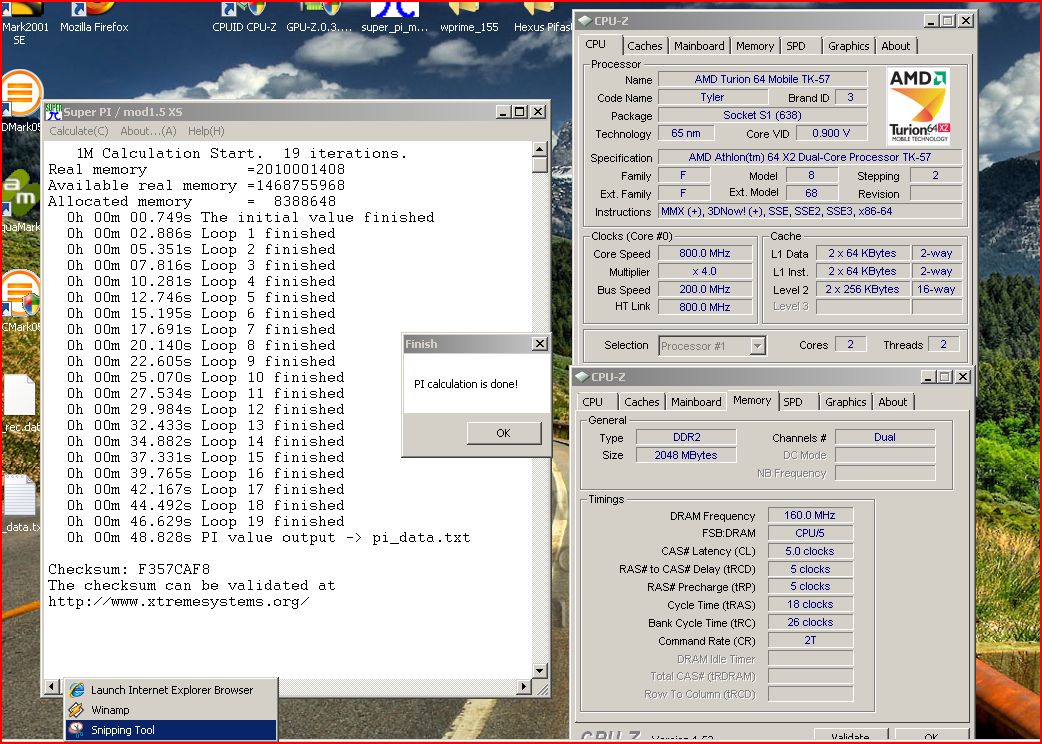Image resolution: width=1042 pixels, height=744 pixels.
Task: Switch to Graphics tab in lower CPU-Z
Action: [845, 402]
